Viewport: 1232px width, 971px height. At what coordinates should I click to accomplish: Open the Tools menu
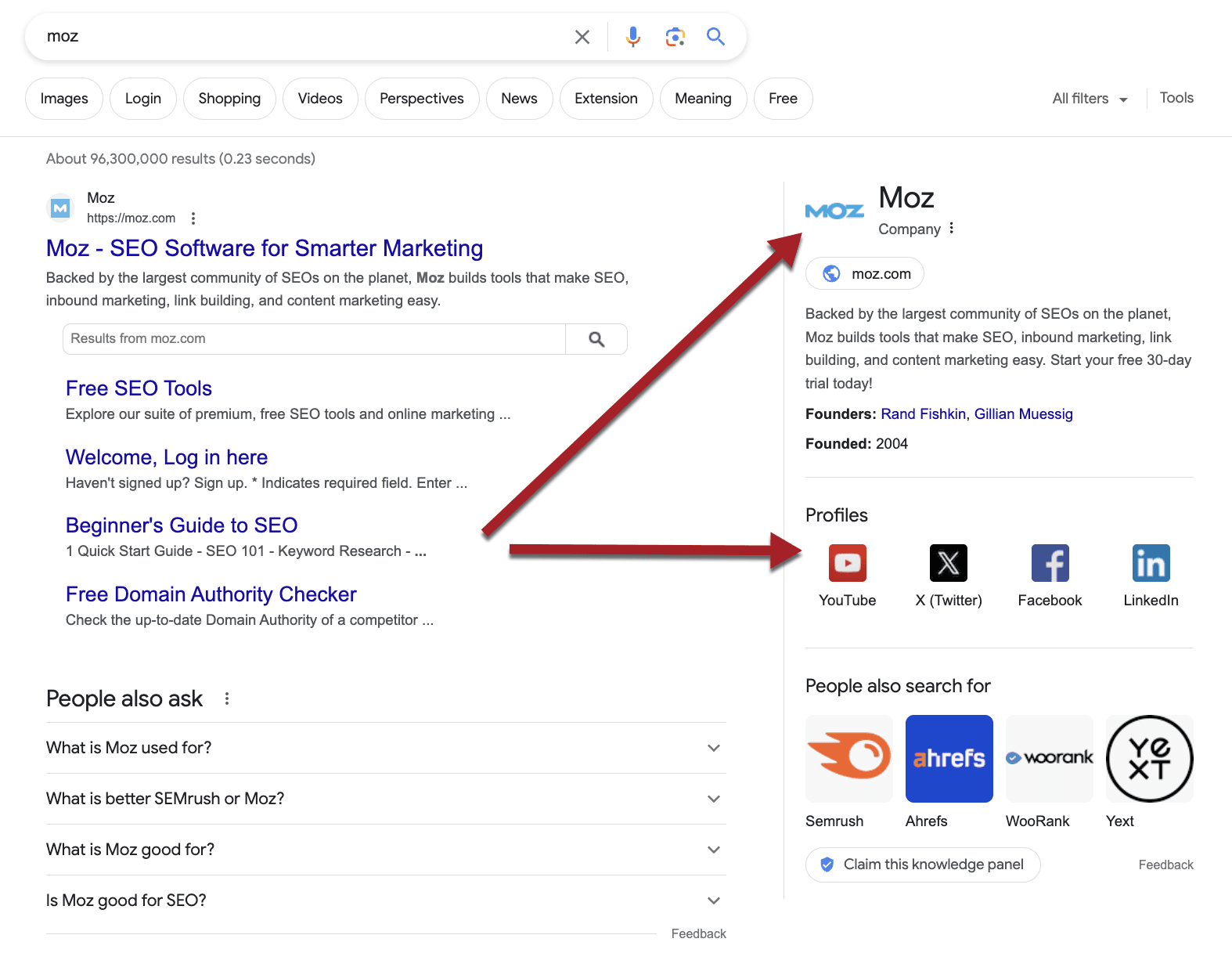click(x=1176, y=98)
